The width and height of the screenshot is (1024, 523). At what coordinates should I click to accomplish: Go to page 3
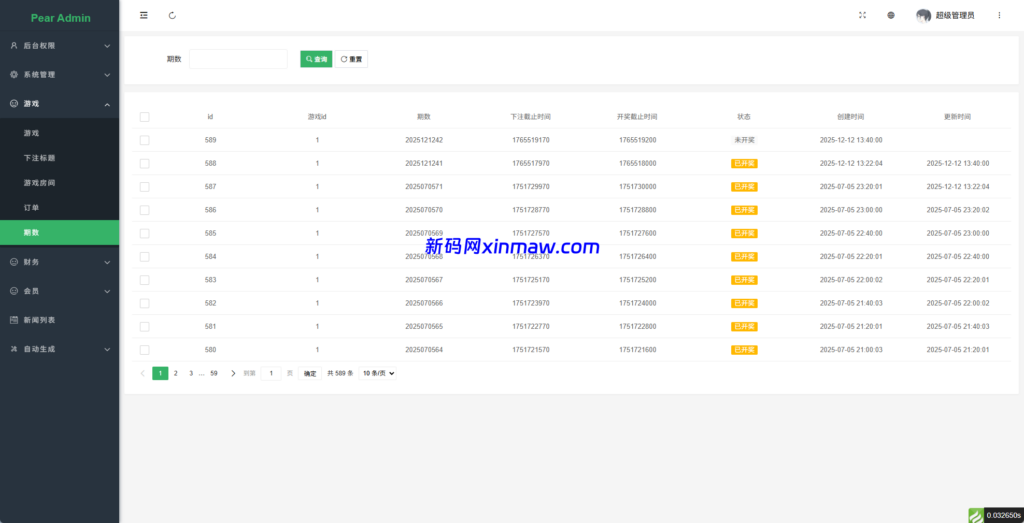(191, 373)
